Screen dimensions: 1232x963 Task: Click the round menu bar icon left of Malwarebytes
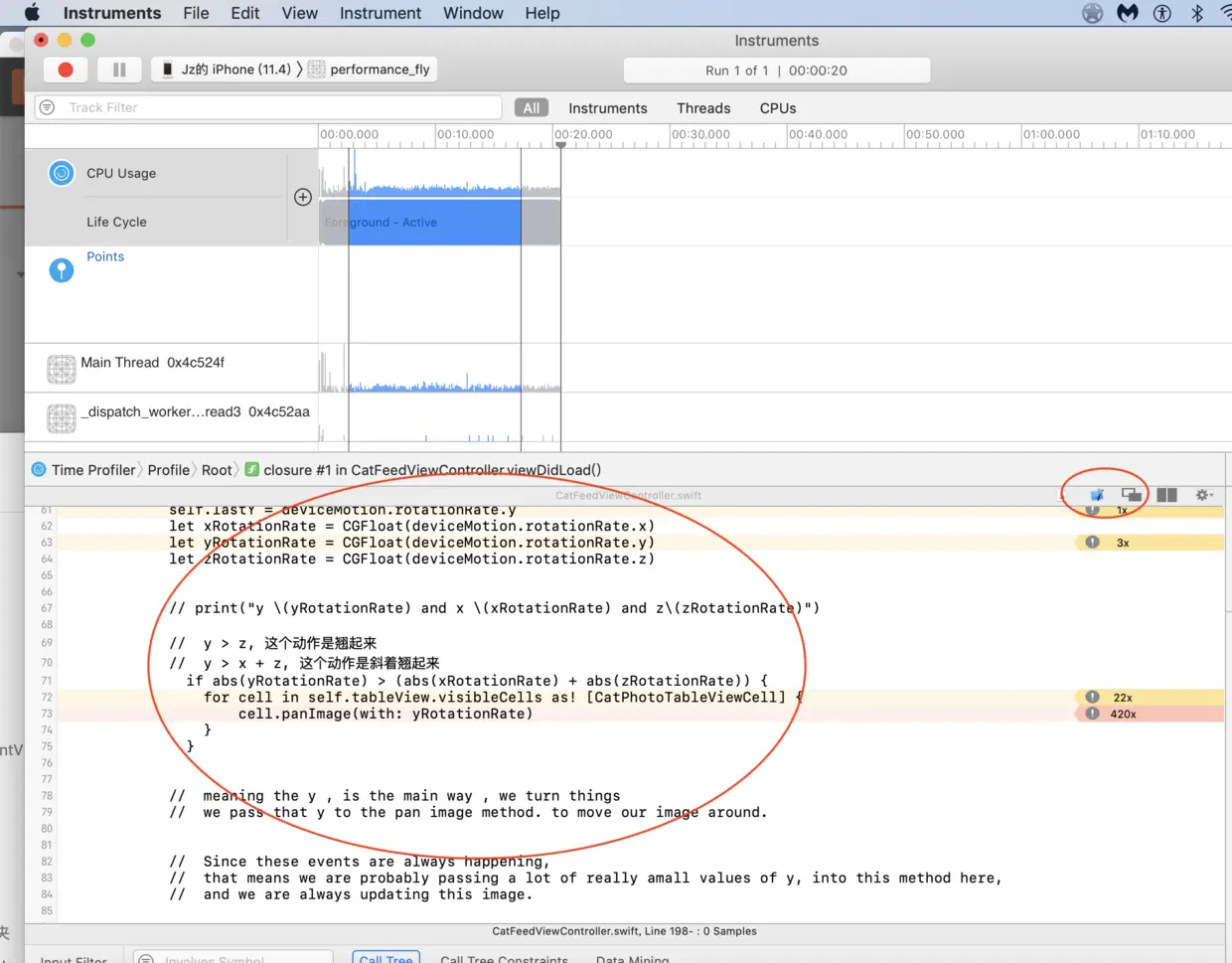tap(1092, 13)
